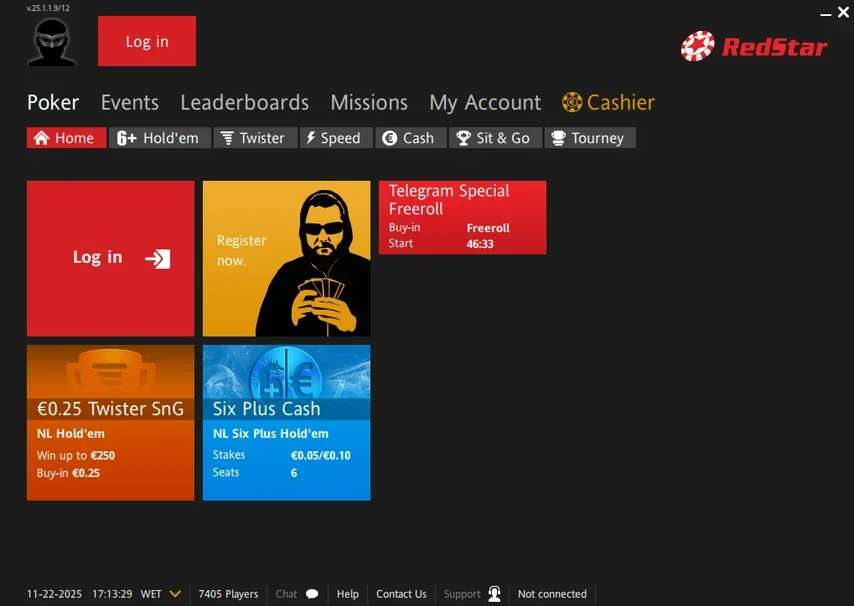Open the Six Plus Cash tile
854x606 pixels.
(286, 422)
